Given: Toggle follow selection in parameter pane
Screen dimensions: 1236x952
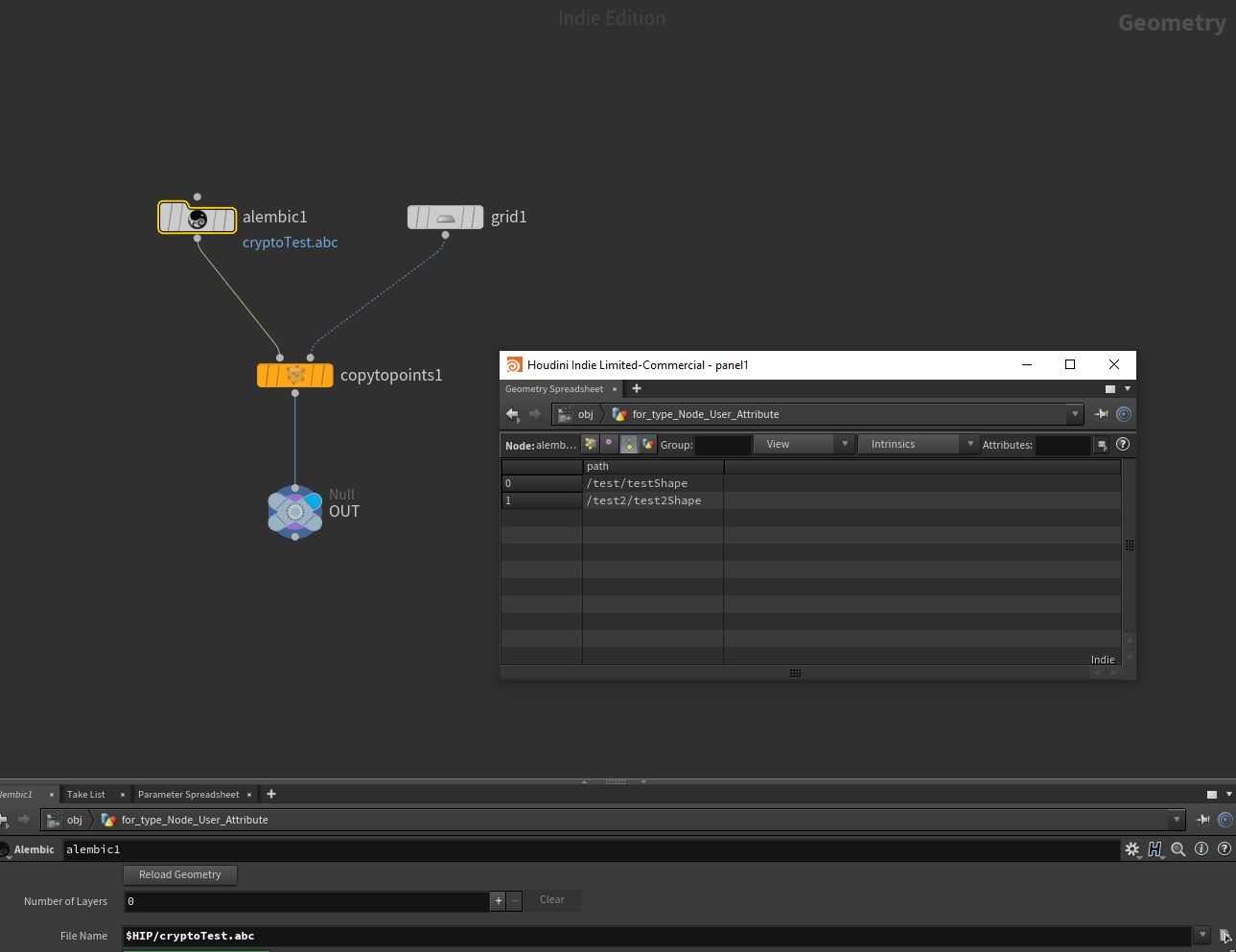Looking at the screenshot, I should [1225, 820].
